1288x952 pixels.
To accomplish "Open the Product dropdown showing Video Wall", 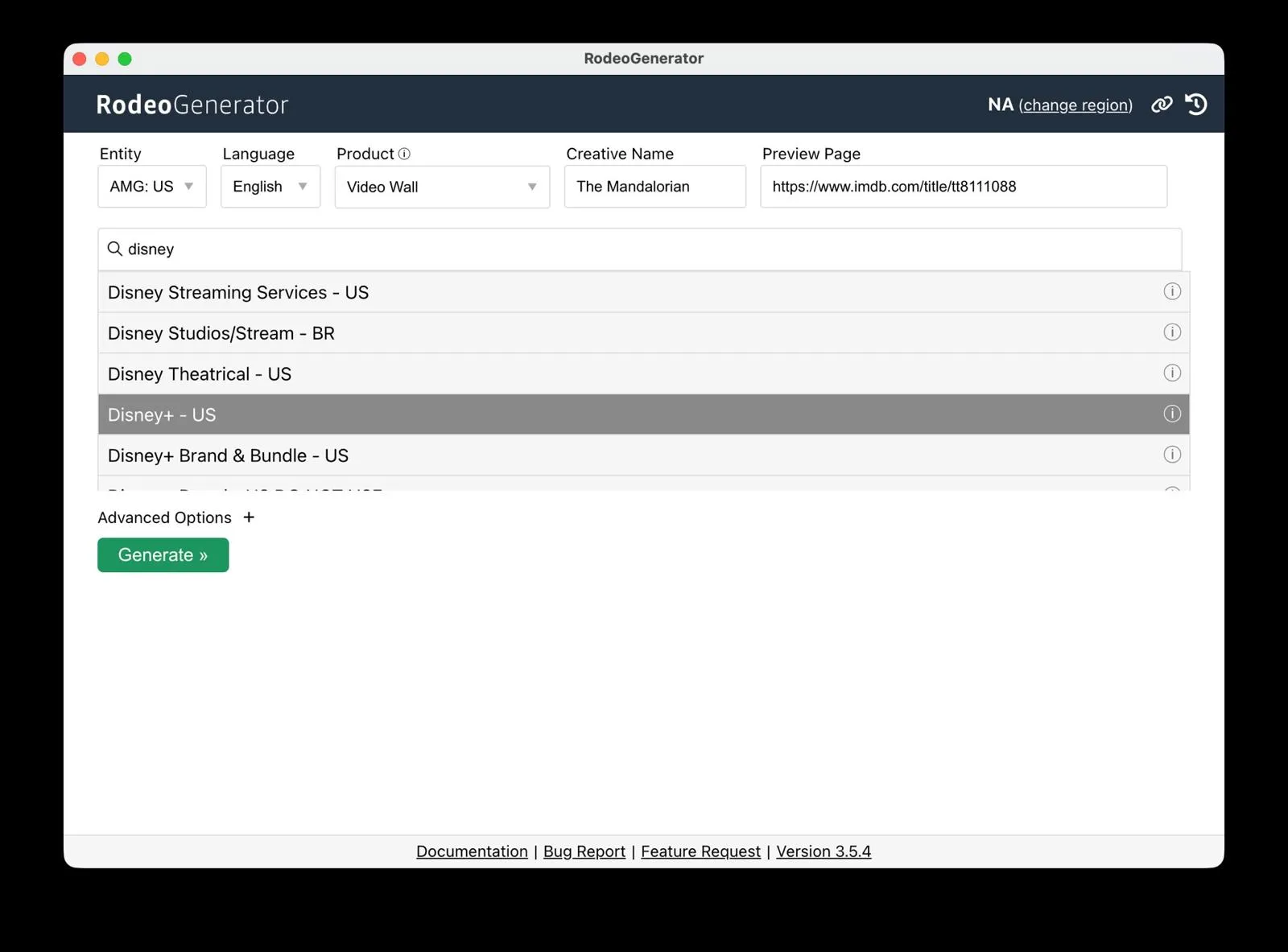I will (x=442, y=187).
